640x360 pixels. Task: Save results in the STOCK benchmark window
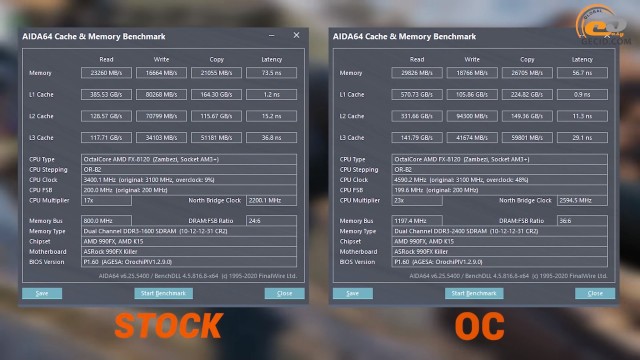42,293
